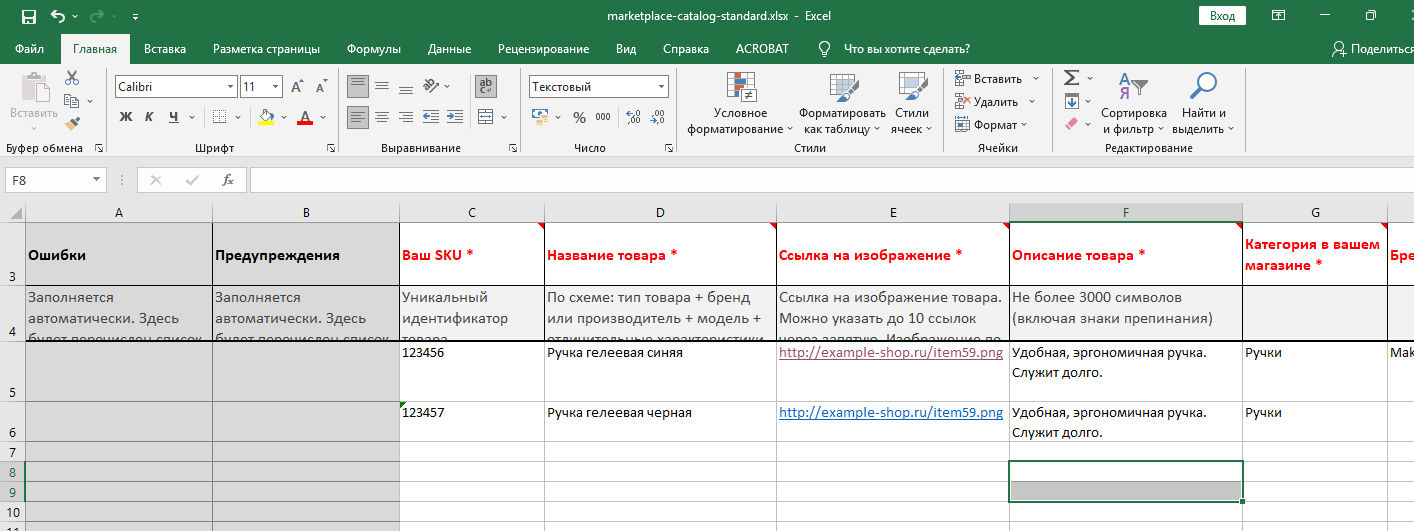The height and width of the screenshot is (531, 1414).
Task: Apply the yellow fill color
Action: [x=265, y=117]
